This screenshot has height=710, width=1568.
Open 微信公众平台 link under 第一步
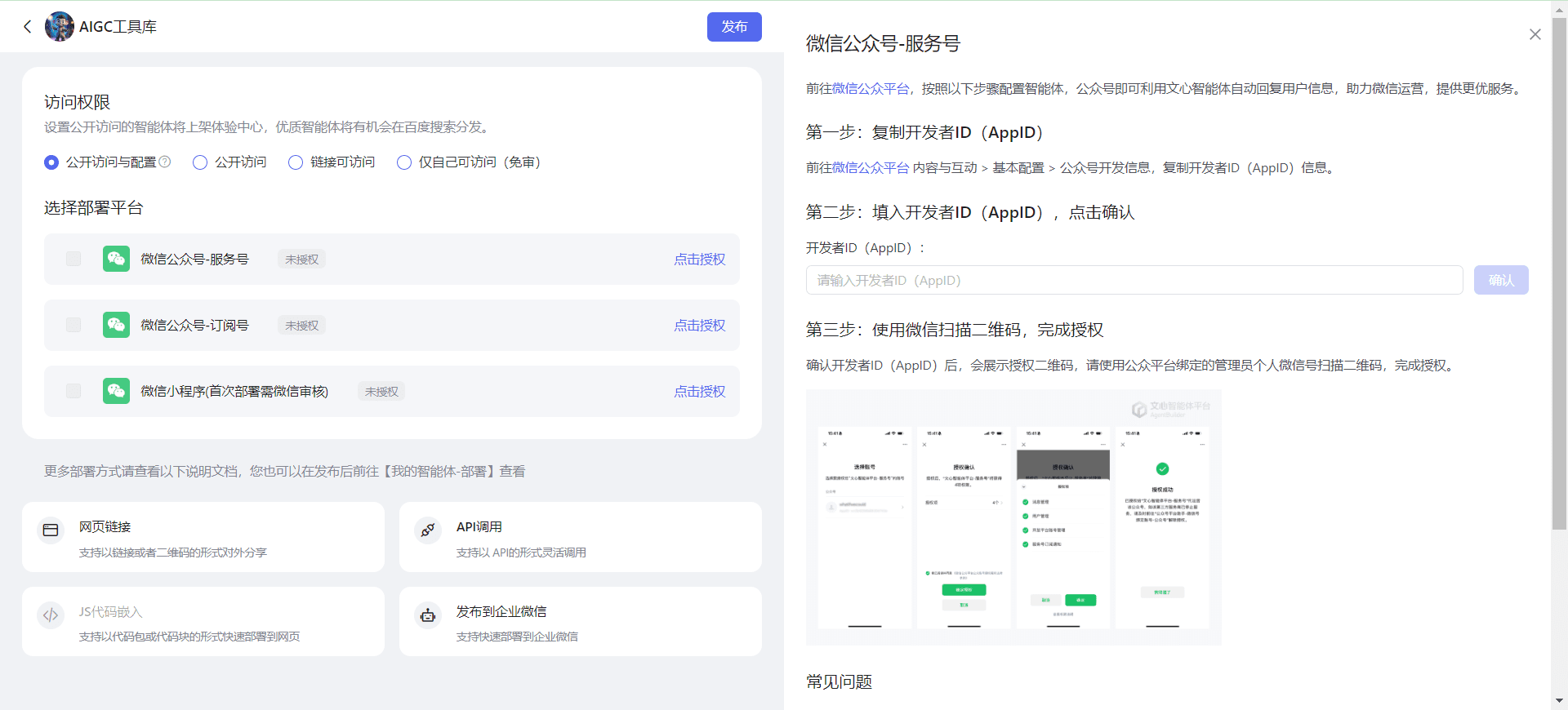pyautogui.click(x=871, y=167)
